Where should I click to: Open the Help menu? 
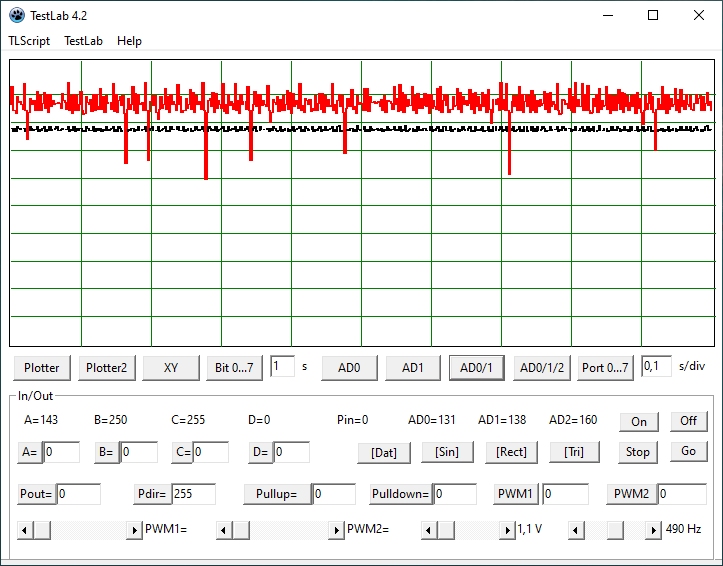tap(129, 41)
